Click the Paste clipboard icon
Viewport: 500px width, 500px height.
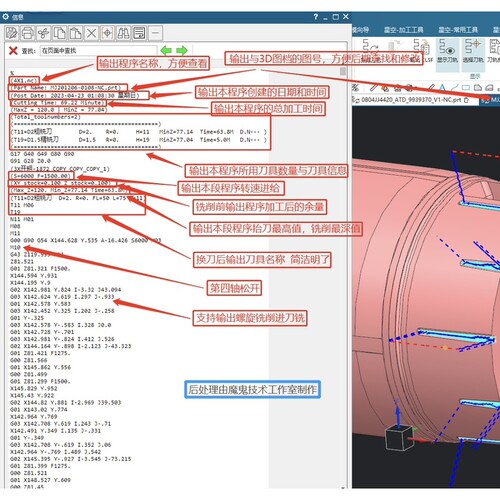(x=75, y=33)
